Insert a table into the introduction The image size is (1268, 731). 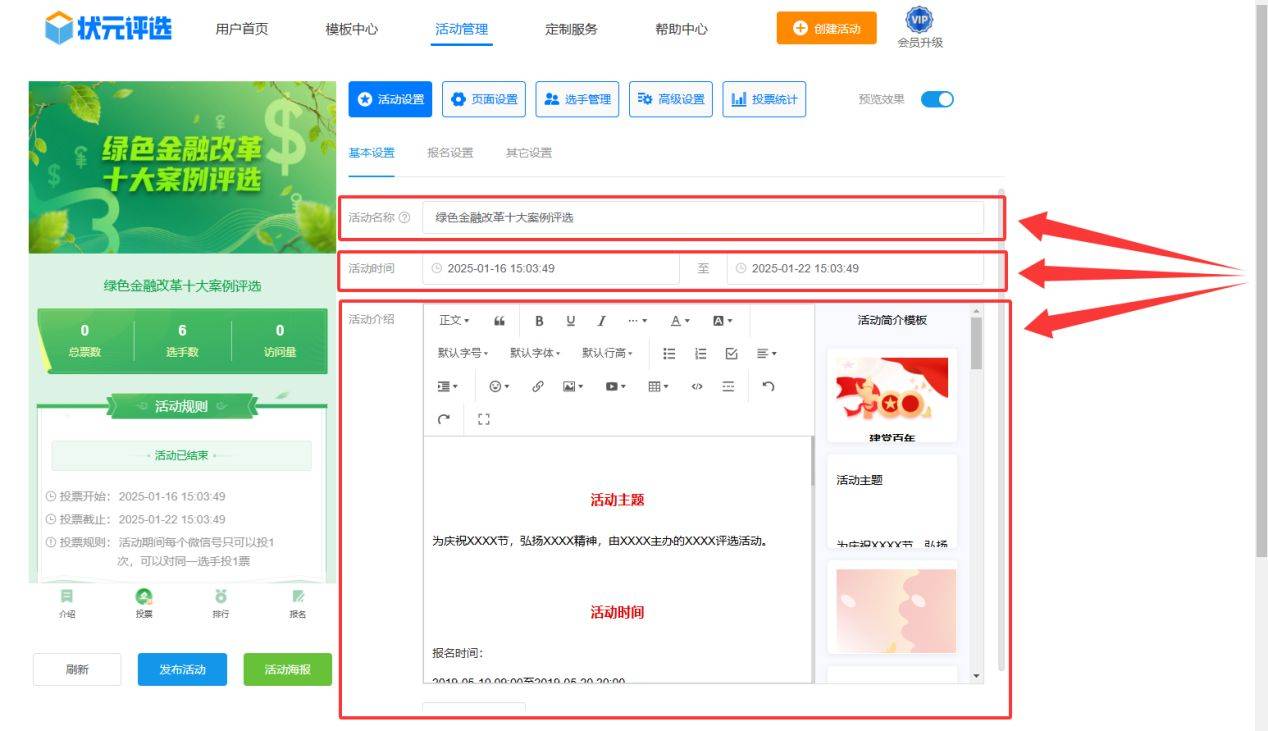click(655, 386)
